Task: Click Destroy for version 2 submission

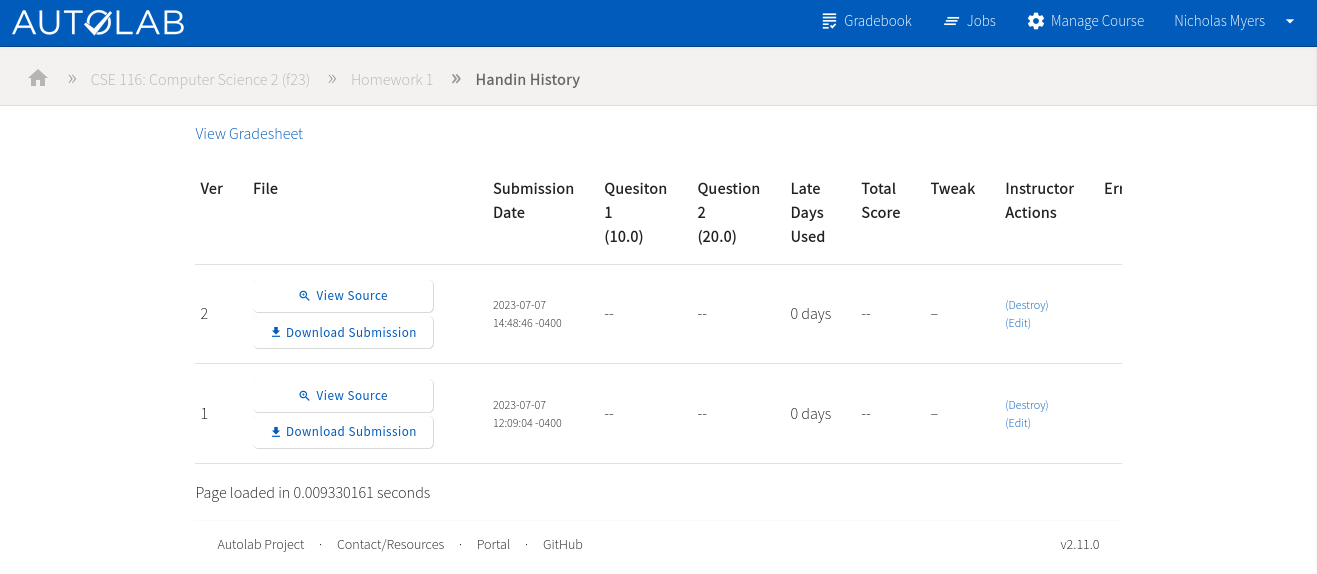Action: [x=1027, y=305]
